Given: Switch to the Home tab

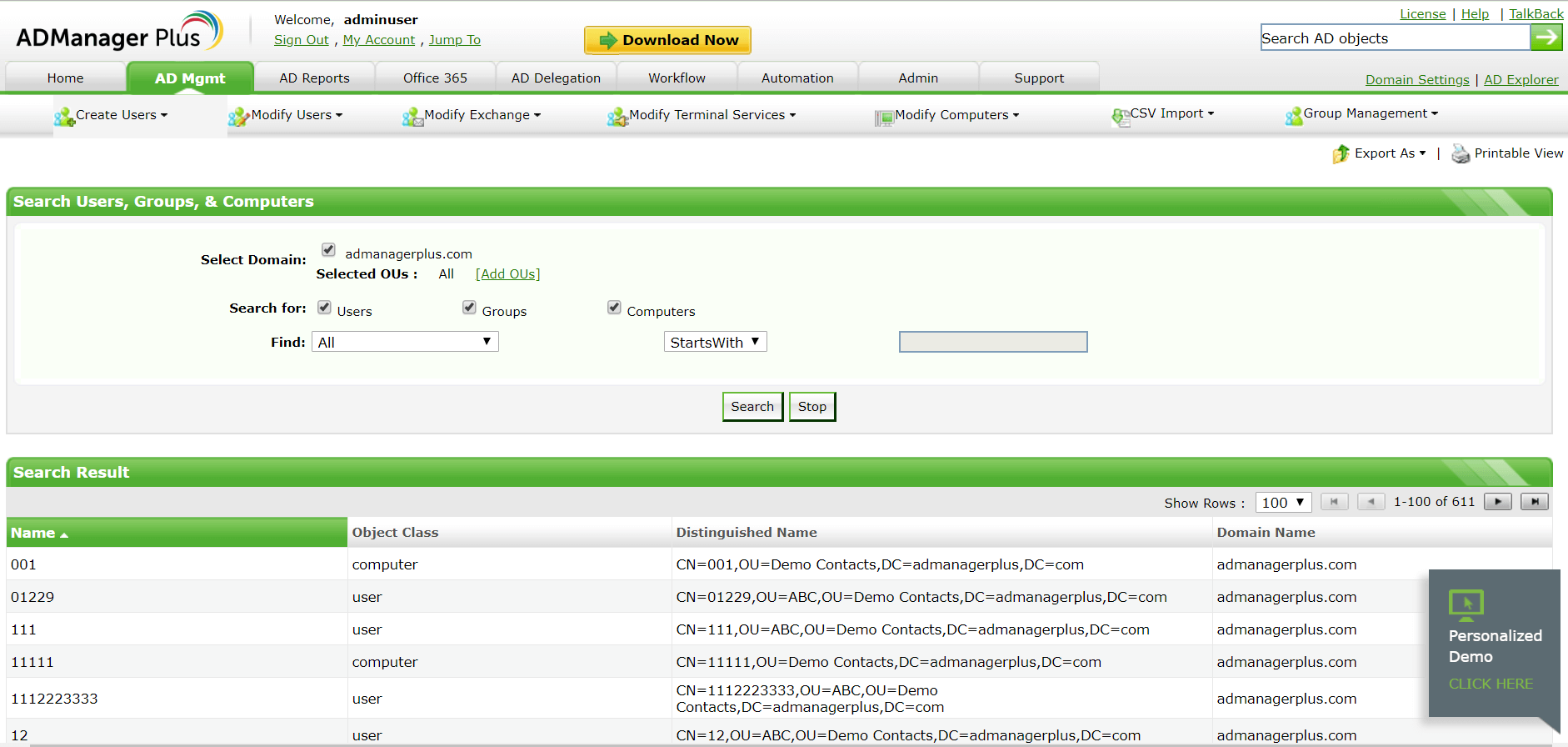Looking at the screenshot, I should coord(66,78).
